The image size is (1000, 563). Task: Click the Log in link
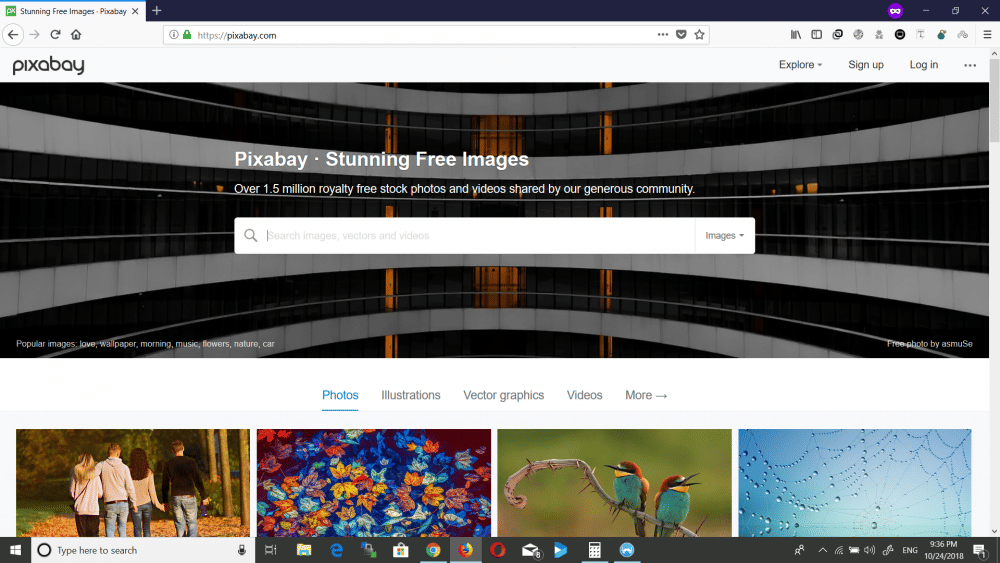(x=923, y=65)
